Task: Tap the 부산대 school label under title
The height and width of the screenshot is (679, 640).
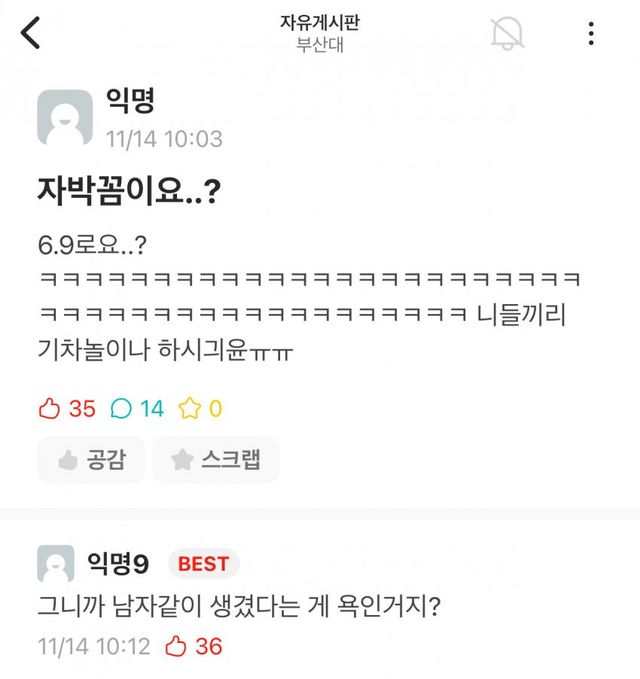Action: (x=319, y=45)
